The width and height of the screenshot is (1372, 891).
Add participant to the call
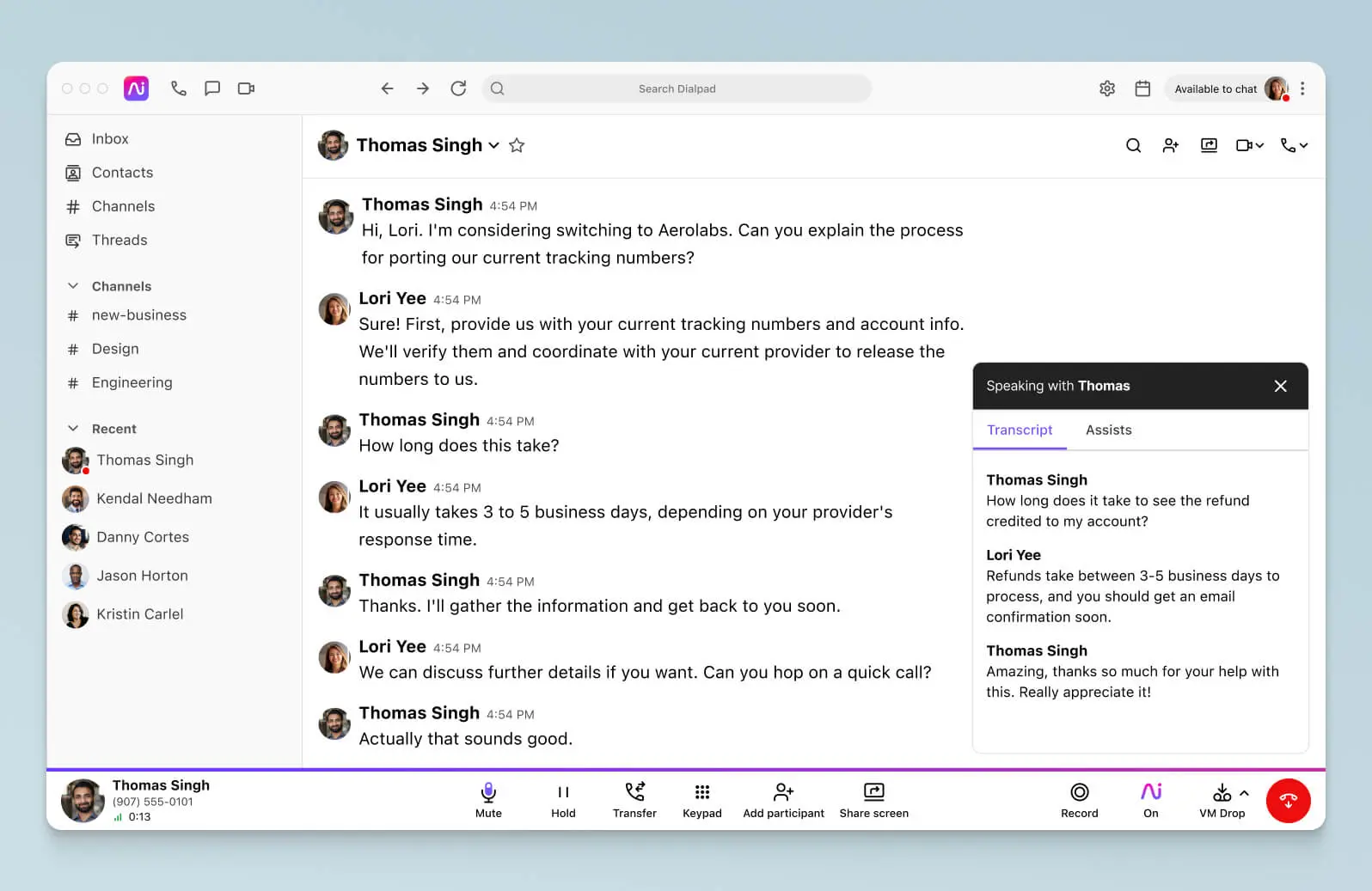click(783, 800)
